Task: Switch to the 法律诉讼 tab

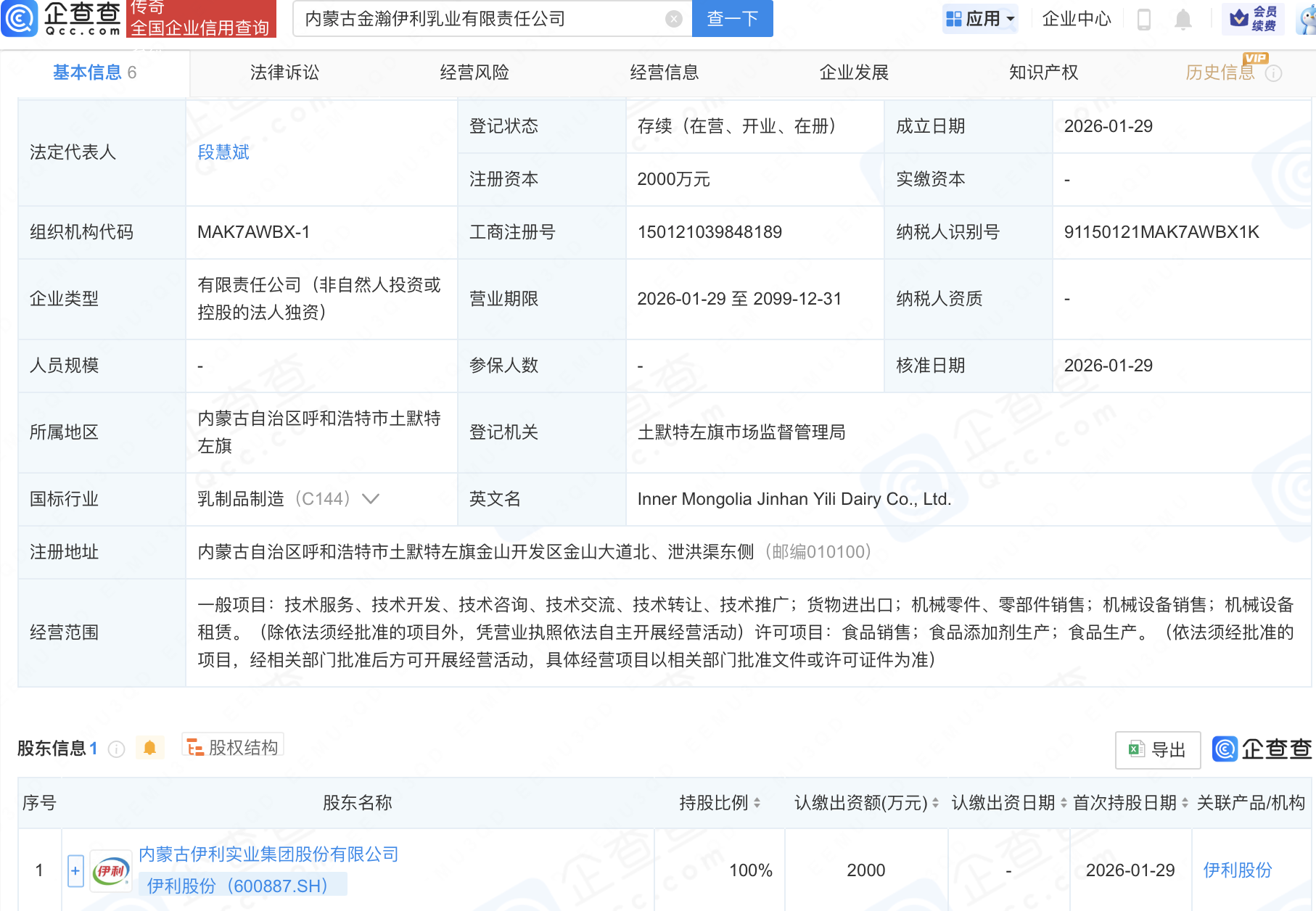Action: (x=283, y=73)
